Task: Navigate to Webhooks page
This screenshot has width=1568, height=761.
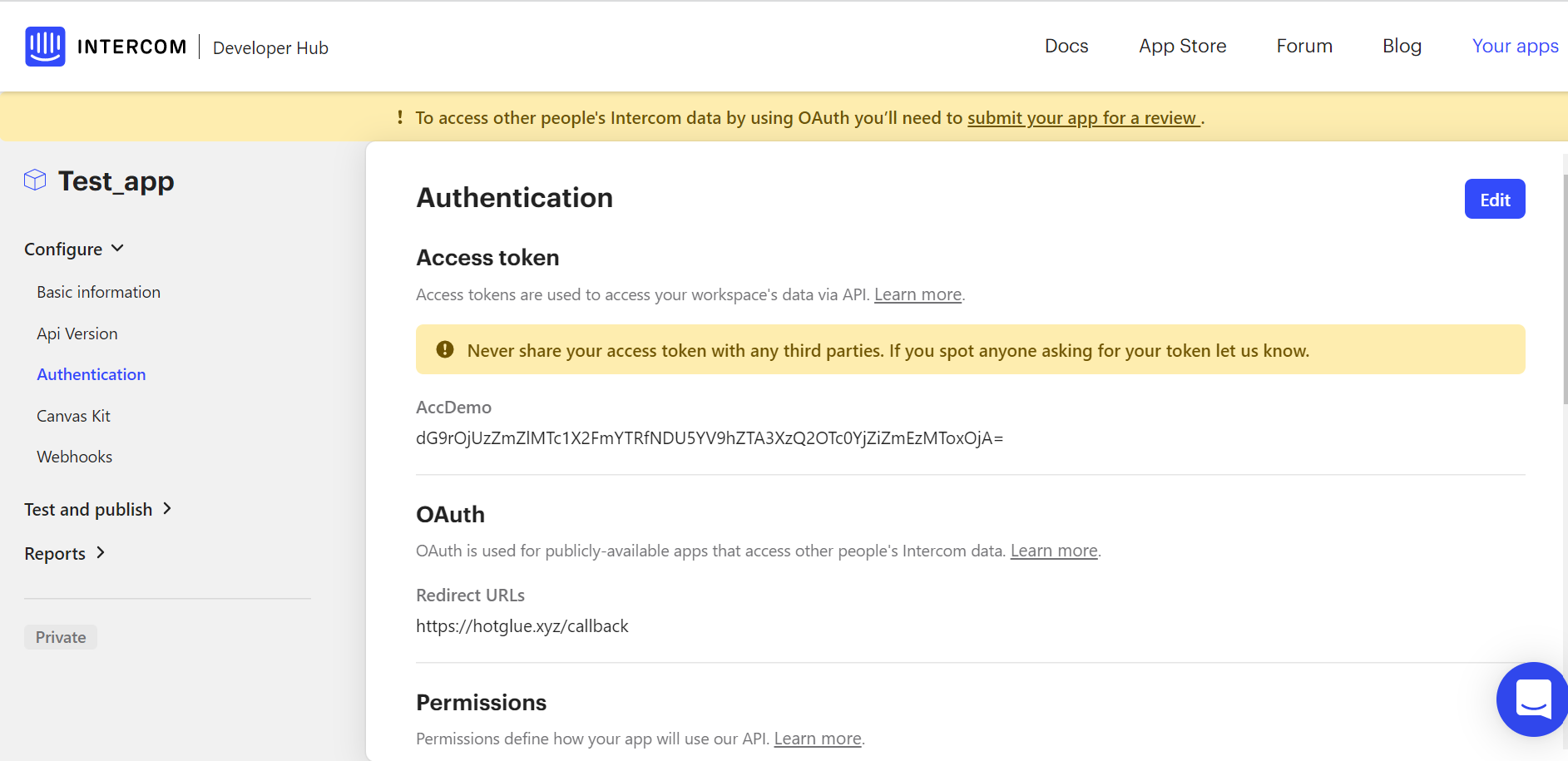Action: tap(74, 457)
